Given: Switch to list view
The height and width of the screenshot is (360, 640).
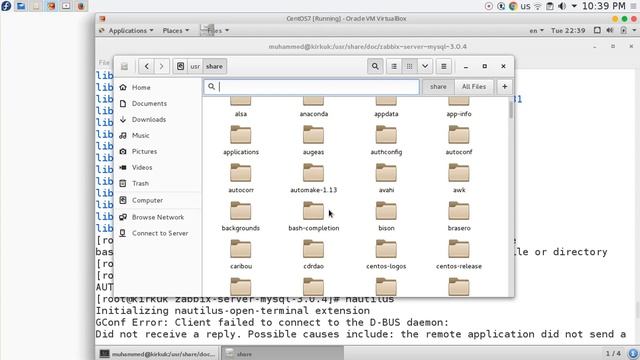Looking at the screenshot, I should 394,66.
